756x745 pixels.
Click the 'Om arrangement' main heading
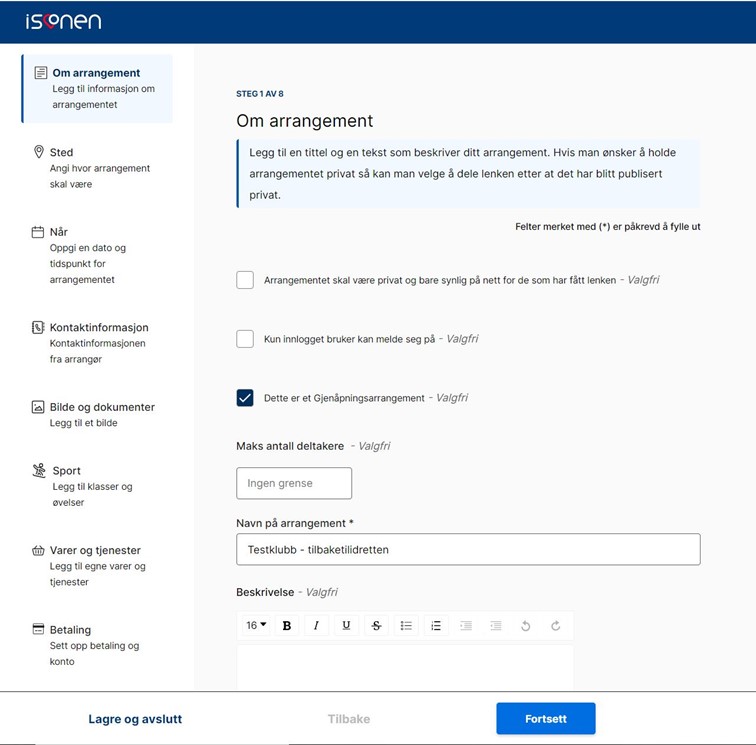pos(305,121)
